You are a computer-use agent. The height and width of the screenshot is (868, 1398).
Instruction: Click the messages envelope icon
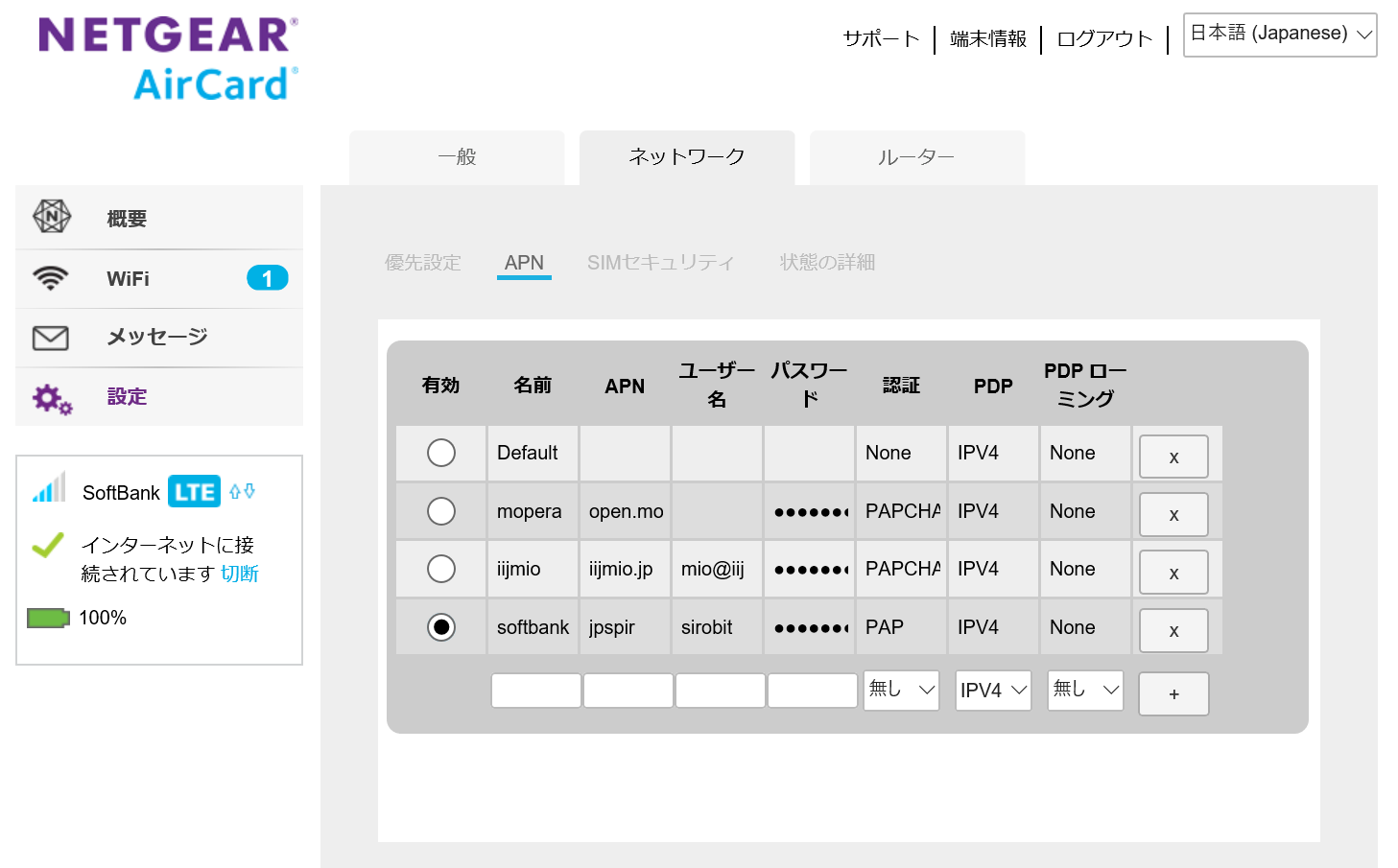(x=51, y=338)
